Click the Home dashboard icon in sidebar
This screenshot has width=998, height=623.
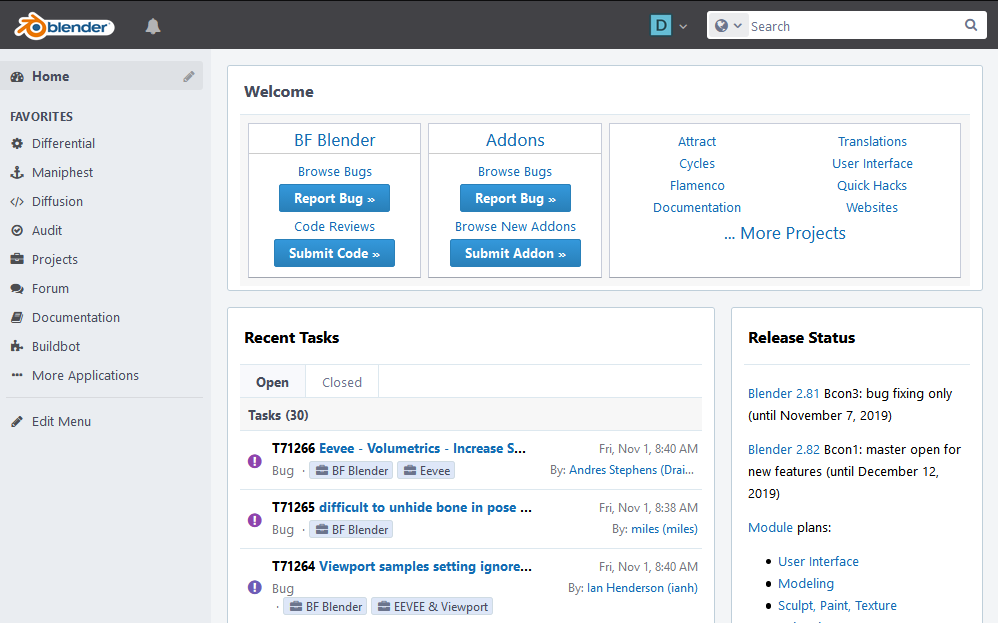(17, 76)
